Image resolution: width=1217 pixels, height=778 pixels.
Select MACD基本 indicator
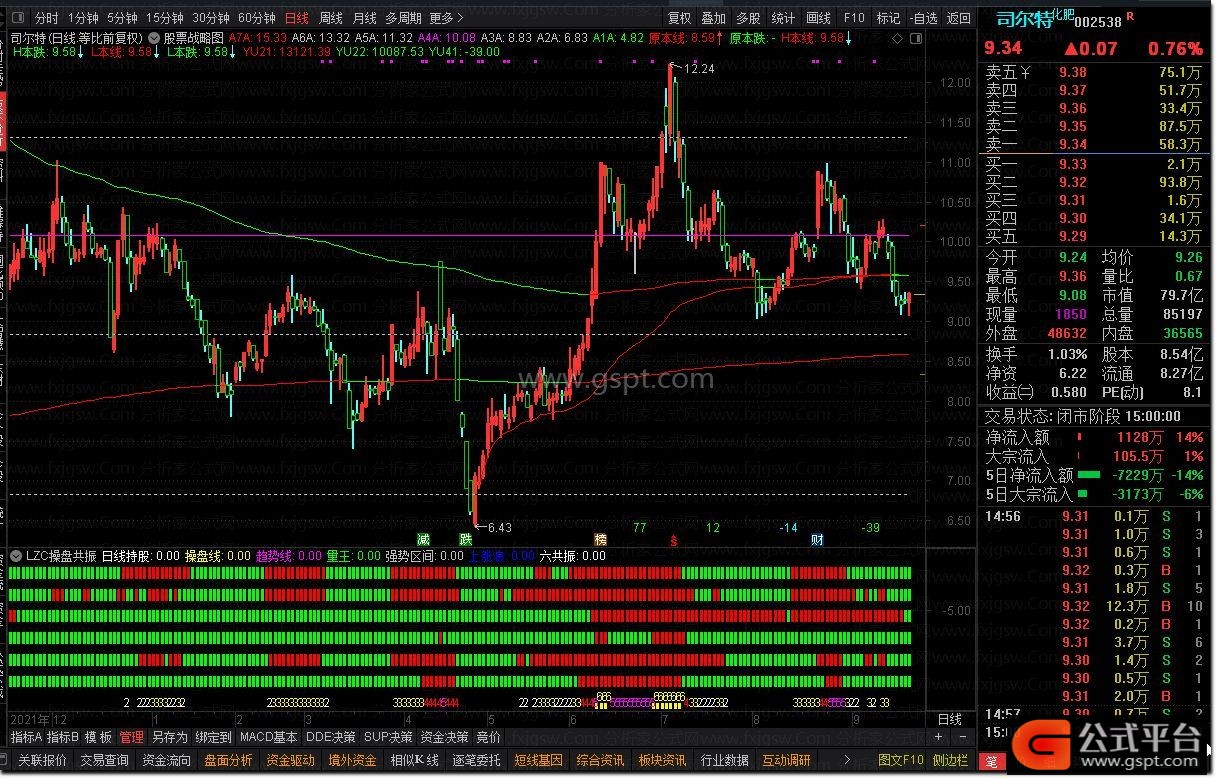pos(269,736)
